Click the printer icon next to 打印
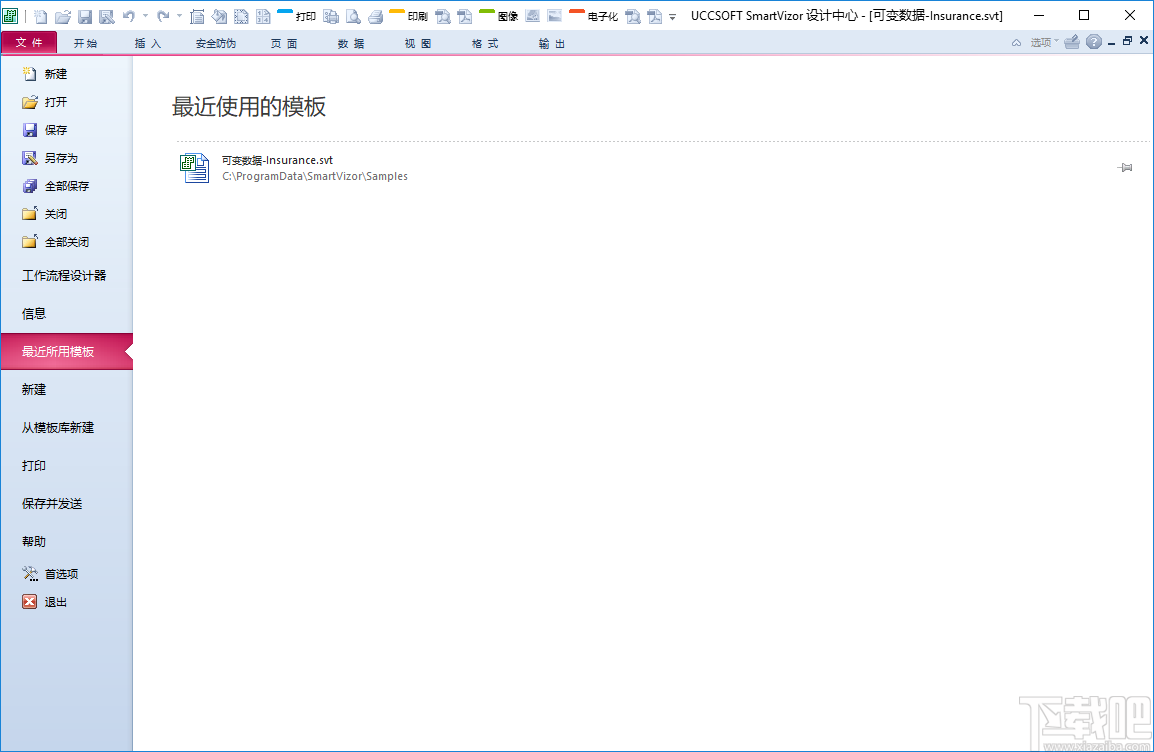The image size is (1154, 752). (330, 15)
